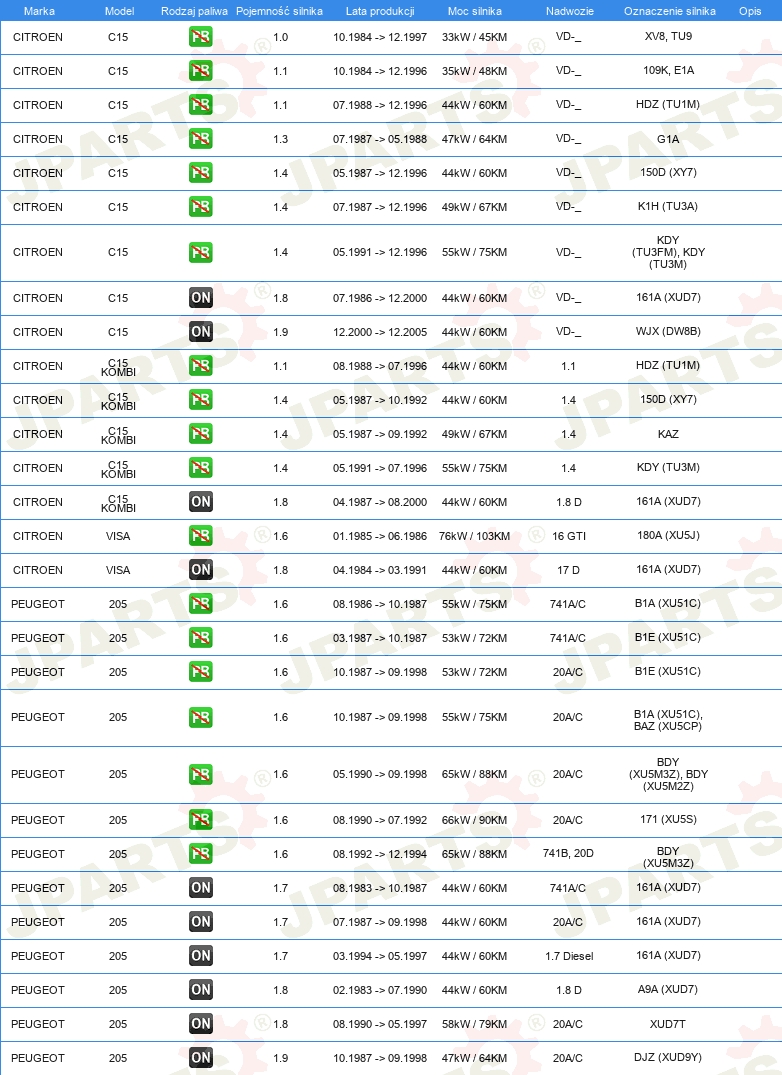Click diesel ON icon in C15 KOMBI 1.8 D row
This screenshot has width=782, height=1075.
pyautogui.click(x=201, y=502)
